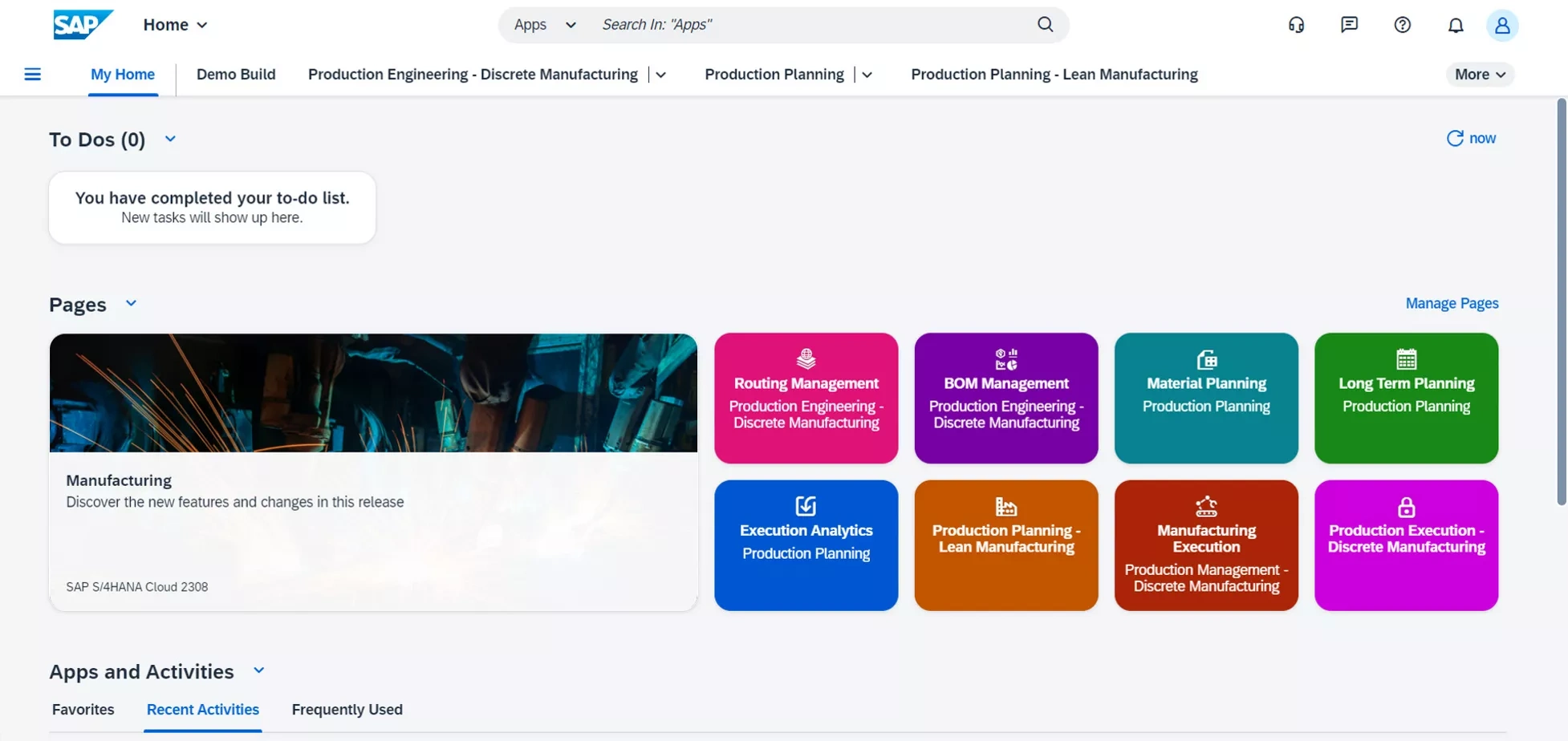1568x741 pixels.
Task: Expand the Pages section chevron
Action: pyautogui.click(x=131, y=303)
